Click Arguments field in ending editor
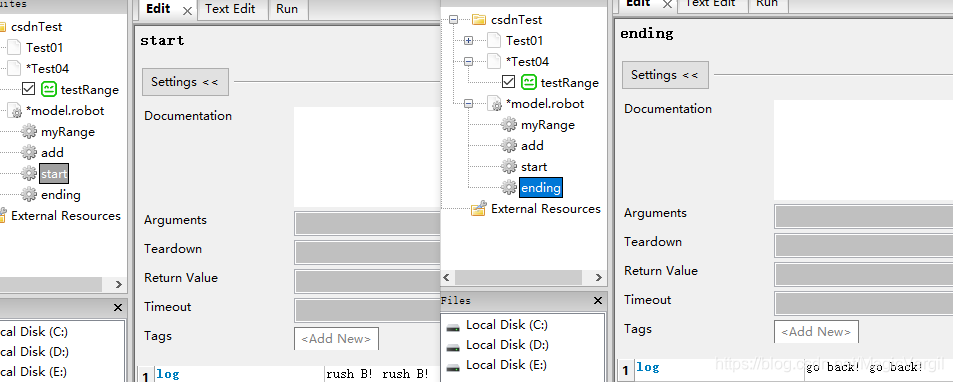This screenshot has height=382, width=953. (x=864, y=216)
